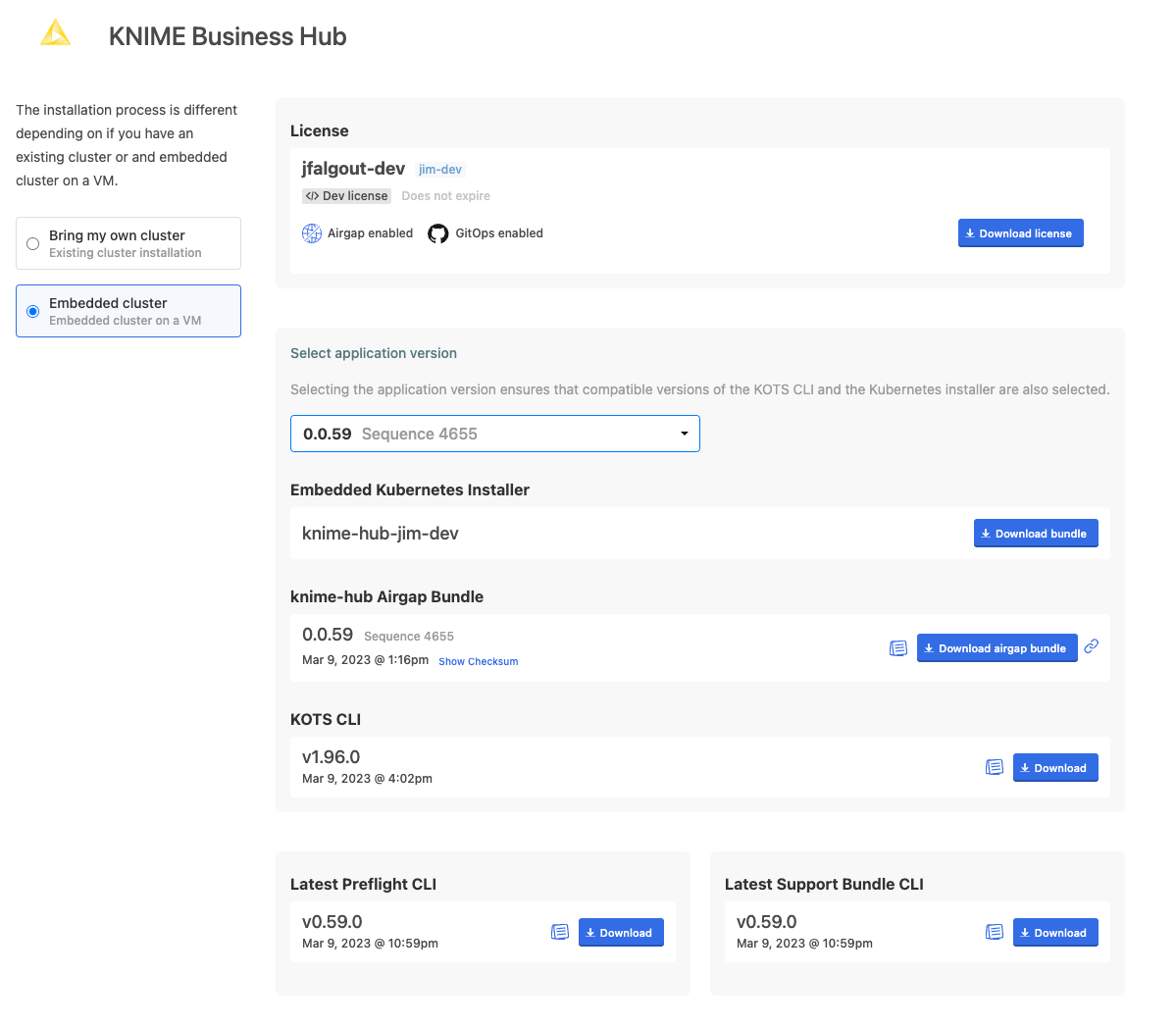Select the Embedded cluster radio option
This screenshot has height=1027, width=1176.
point(33,311)
